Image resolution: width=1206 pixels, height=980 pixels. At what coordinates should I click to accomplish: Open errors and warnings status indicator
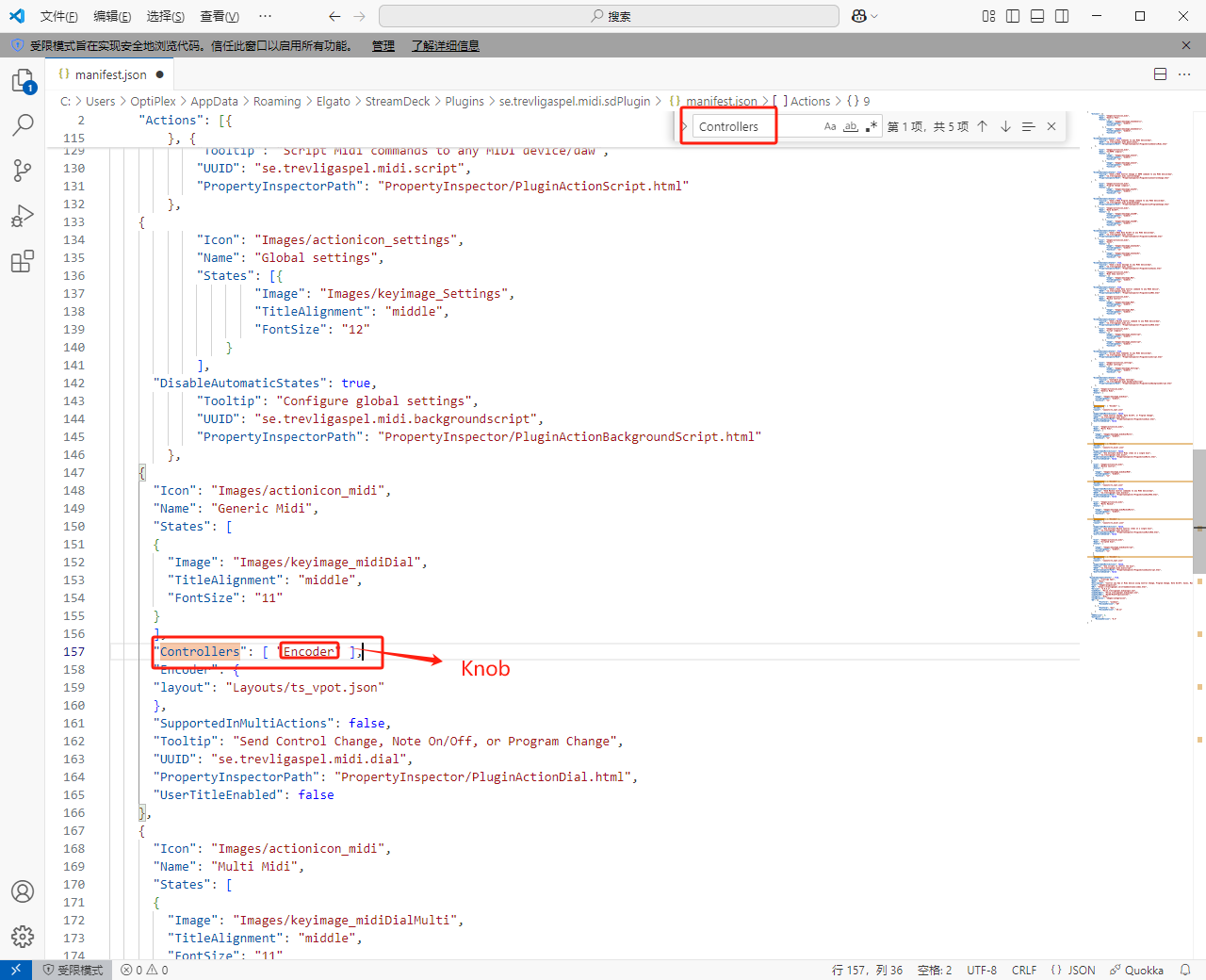[x=145, y=970]
